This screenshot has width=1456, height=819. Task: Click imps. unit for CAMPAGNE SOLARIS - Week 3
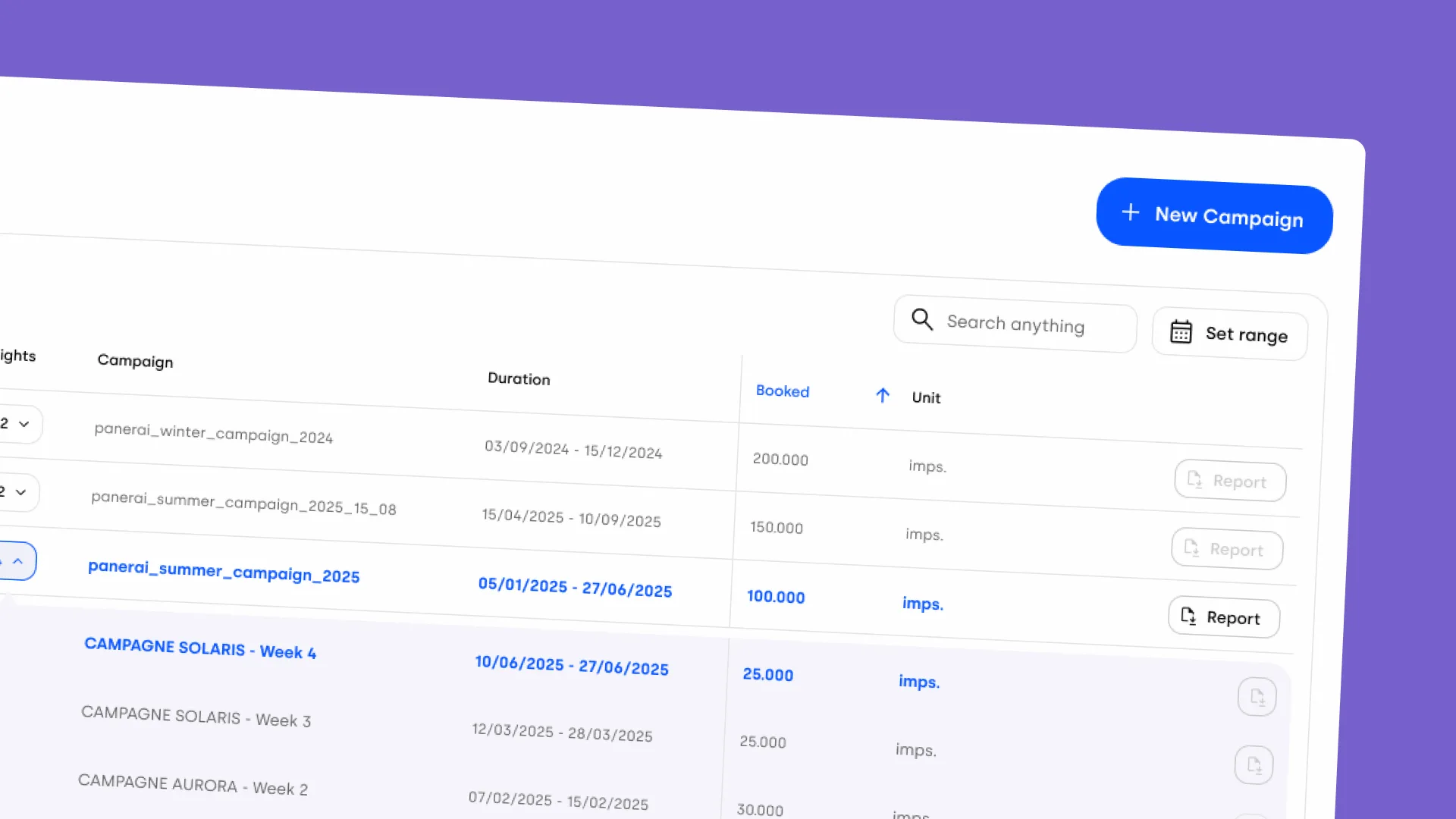point(916,750)
